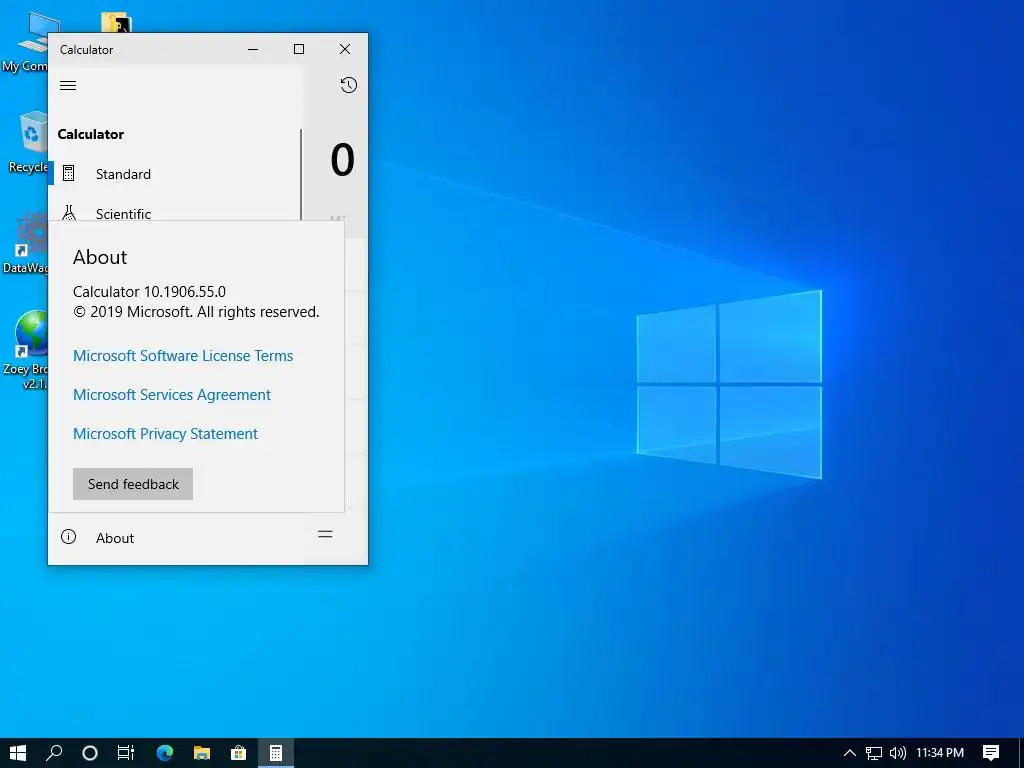Click the About heading in the flyout

tap(100, 257)
